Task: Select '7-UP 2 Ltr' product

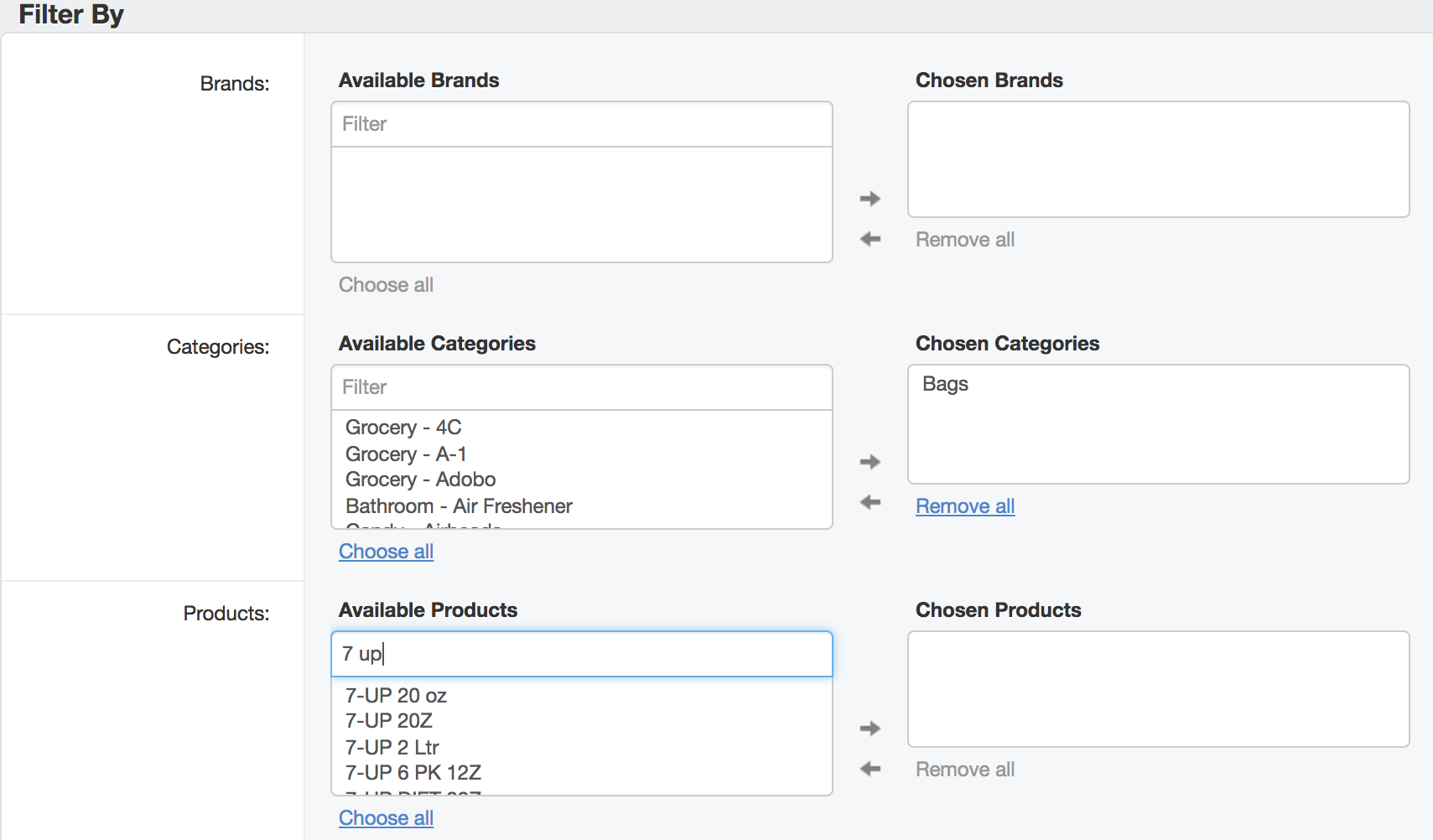Action: coord(582,747)
